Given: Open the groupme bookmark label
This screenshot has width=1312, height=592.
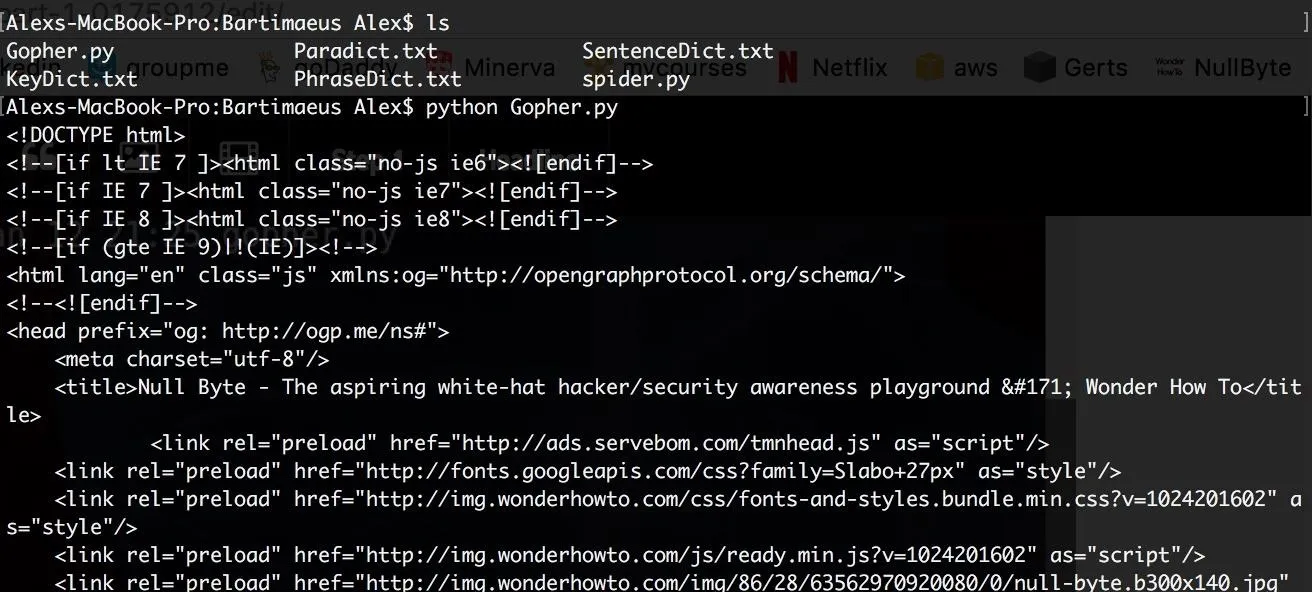Looking at the screenshot, I should (178, 68).
